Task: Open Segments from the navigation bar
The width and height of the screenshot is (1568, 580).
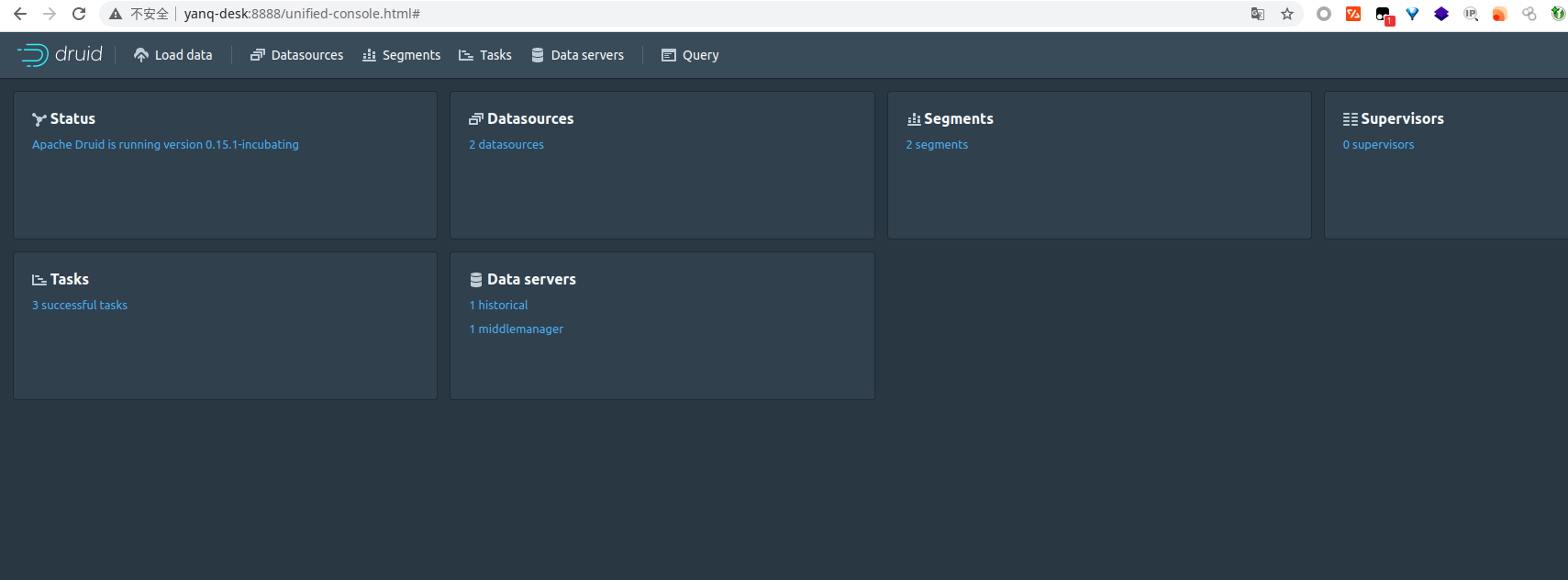Action: click(x=401, y=55)
